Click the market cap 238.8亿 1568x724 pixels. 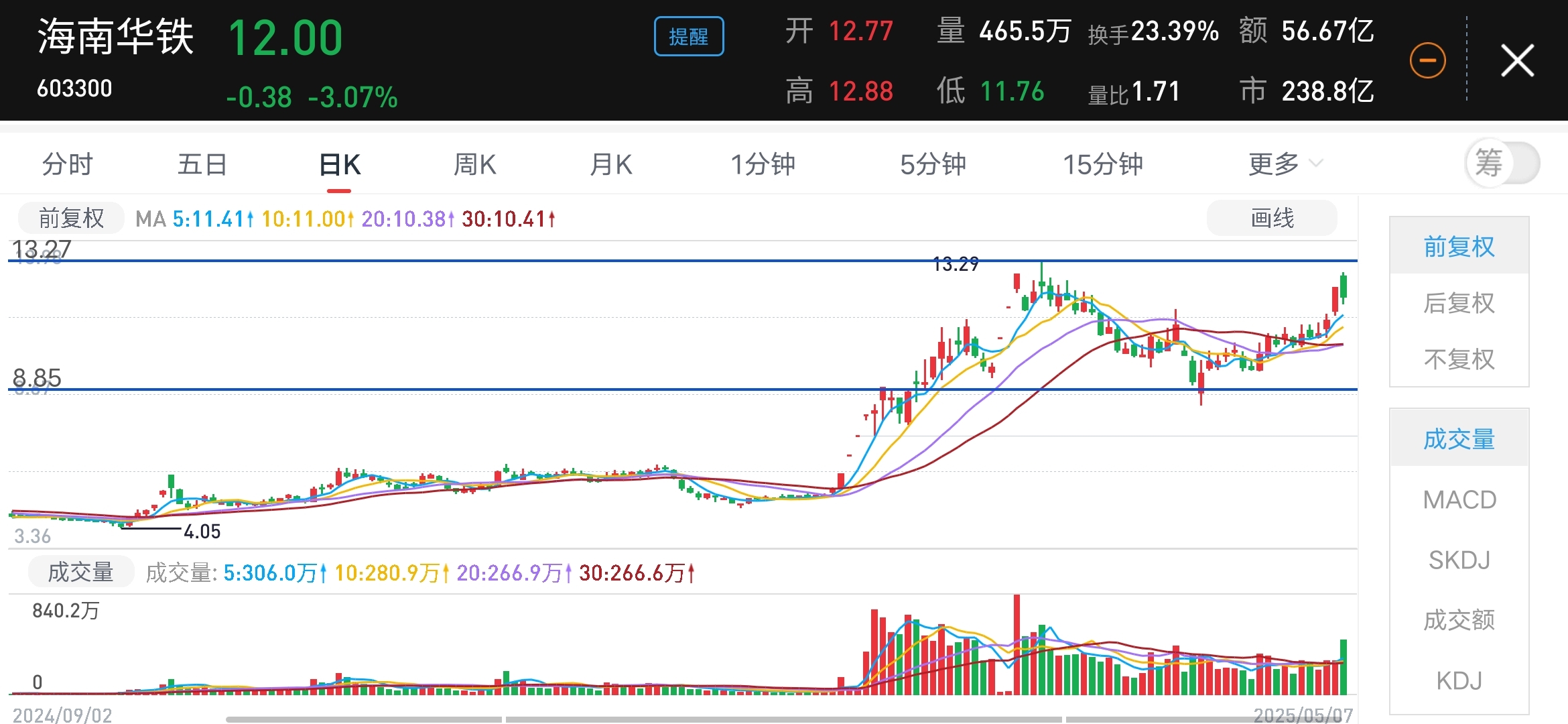[x=1328, y=91]
